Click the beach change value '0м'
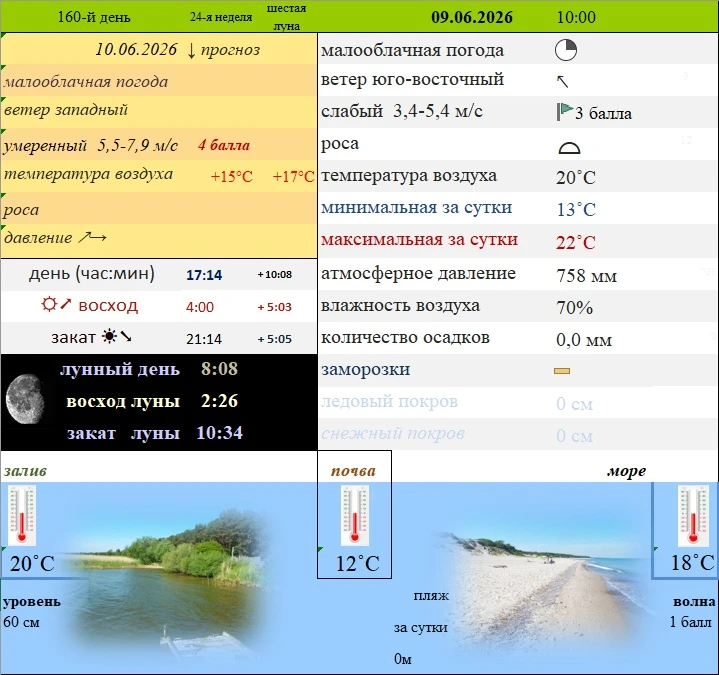The width and height of the screenshot is (719, 675). [x=403, y=659]
